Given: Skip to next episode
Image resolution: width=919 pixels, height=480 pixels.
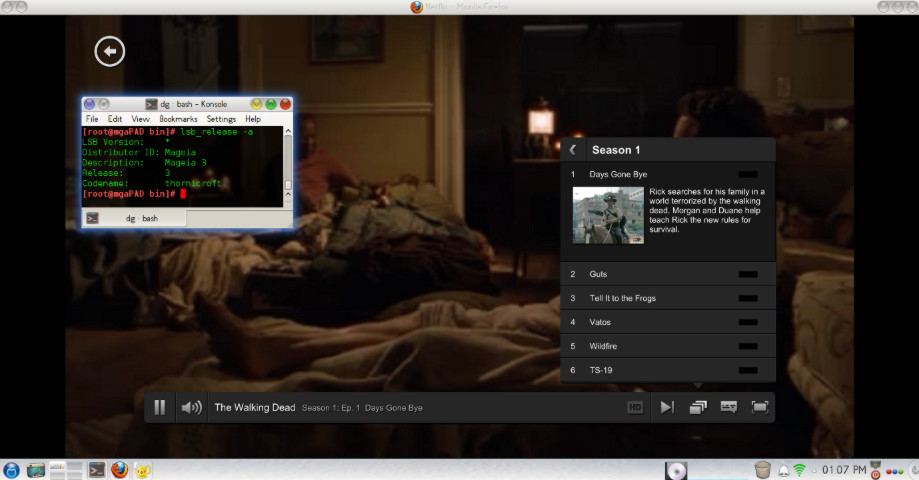Looking at the screenshot, I should [x=667, y=407].
